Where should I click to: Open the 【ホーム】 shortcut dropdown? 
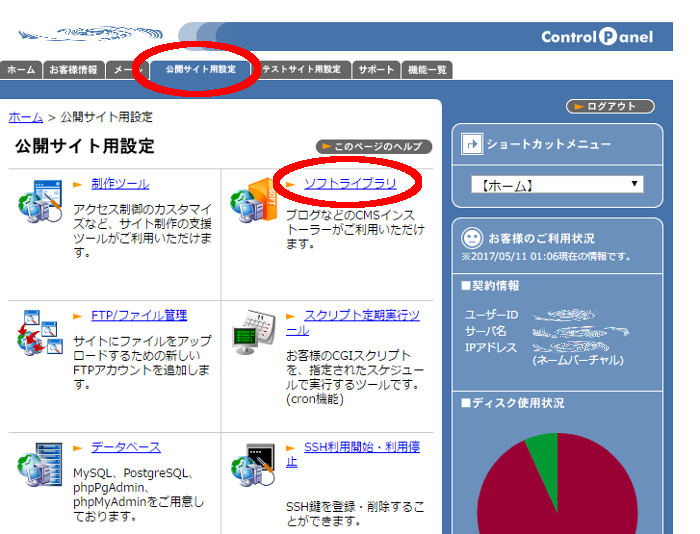[556, 185]
